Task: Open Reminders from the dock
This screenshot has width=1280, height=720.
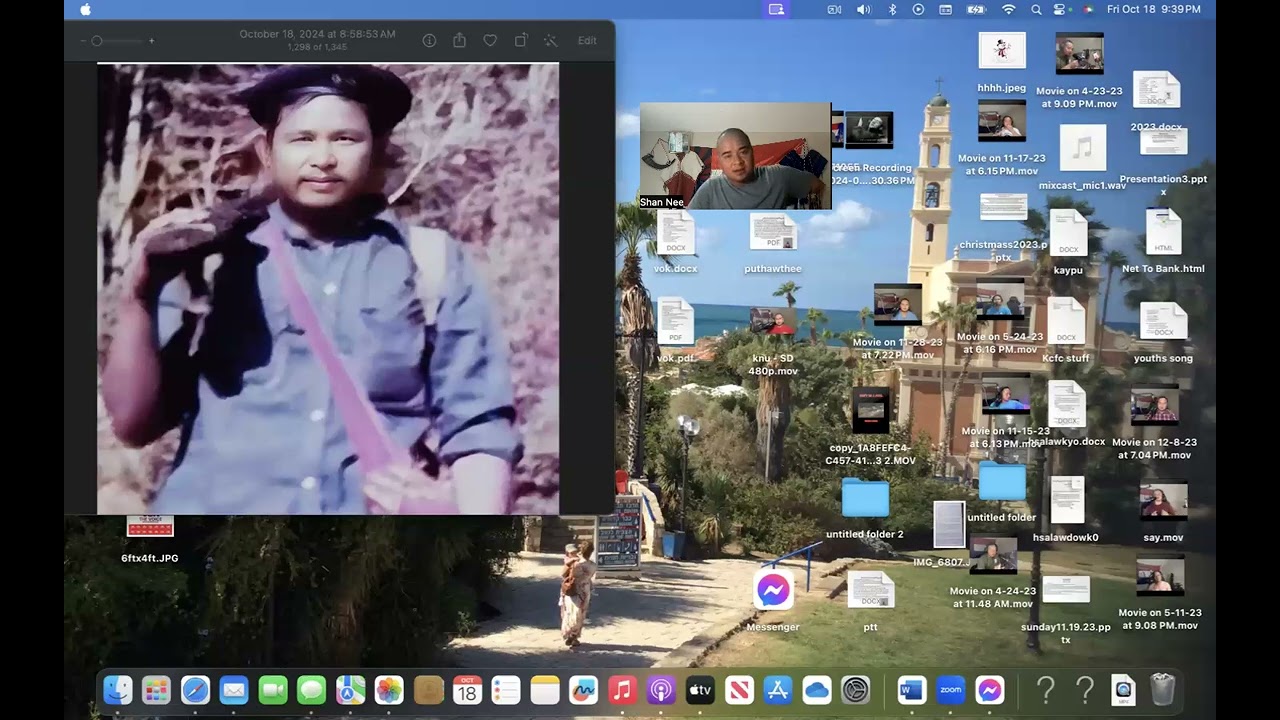Action: point(506,690)
